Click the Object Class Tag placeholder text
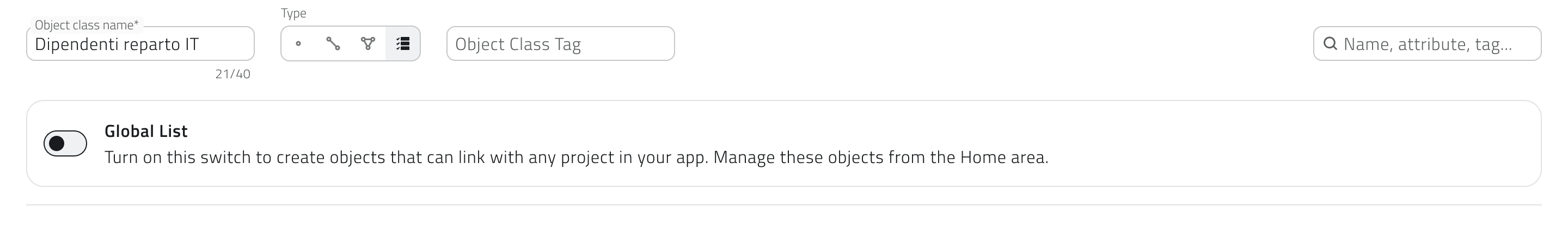The height and width of the screenshot is (232, 1568). pyautogui.click(x=518, y=45)
